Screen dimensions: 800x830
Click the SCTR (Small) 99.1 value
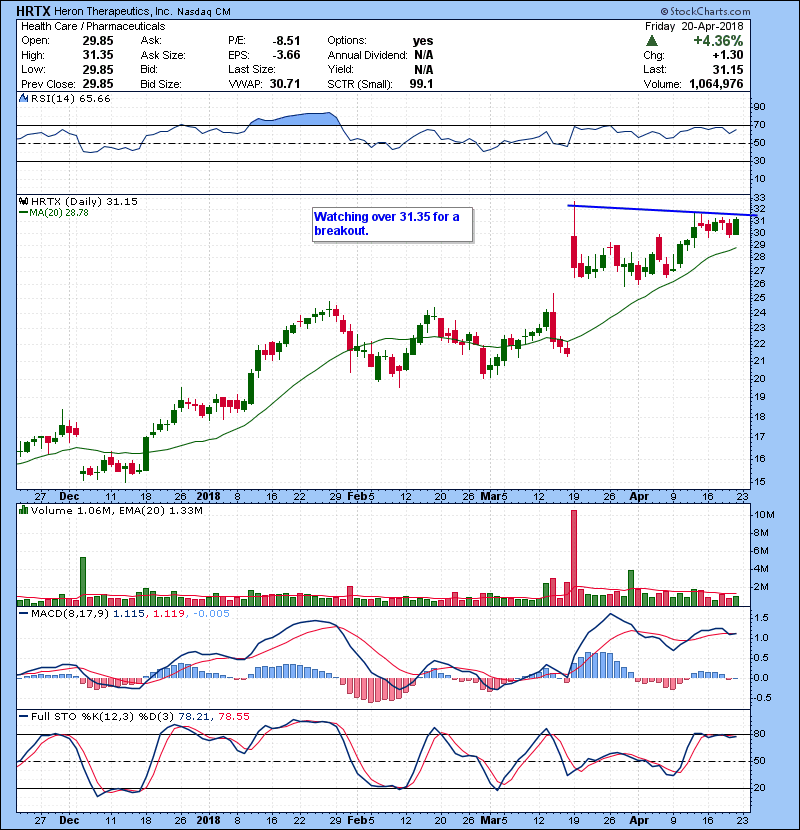(421, 84)
